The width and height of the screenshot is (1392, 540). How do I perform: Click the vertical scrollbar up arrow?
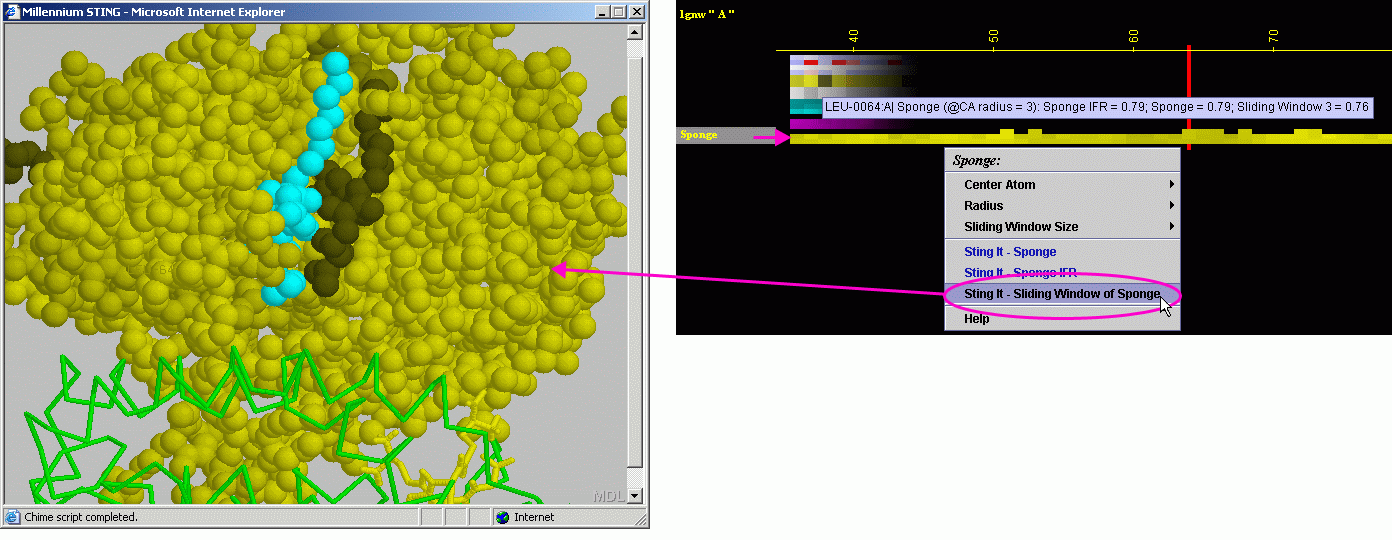pos(635,32)
